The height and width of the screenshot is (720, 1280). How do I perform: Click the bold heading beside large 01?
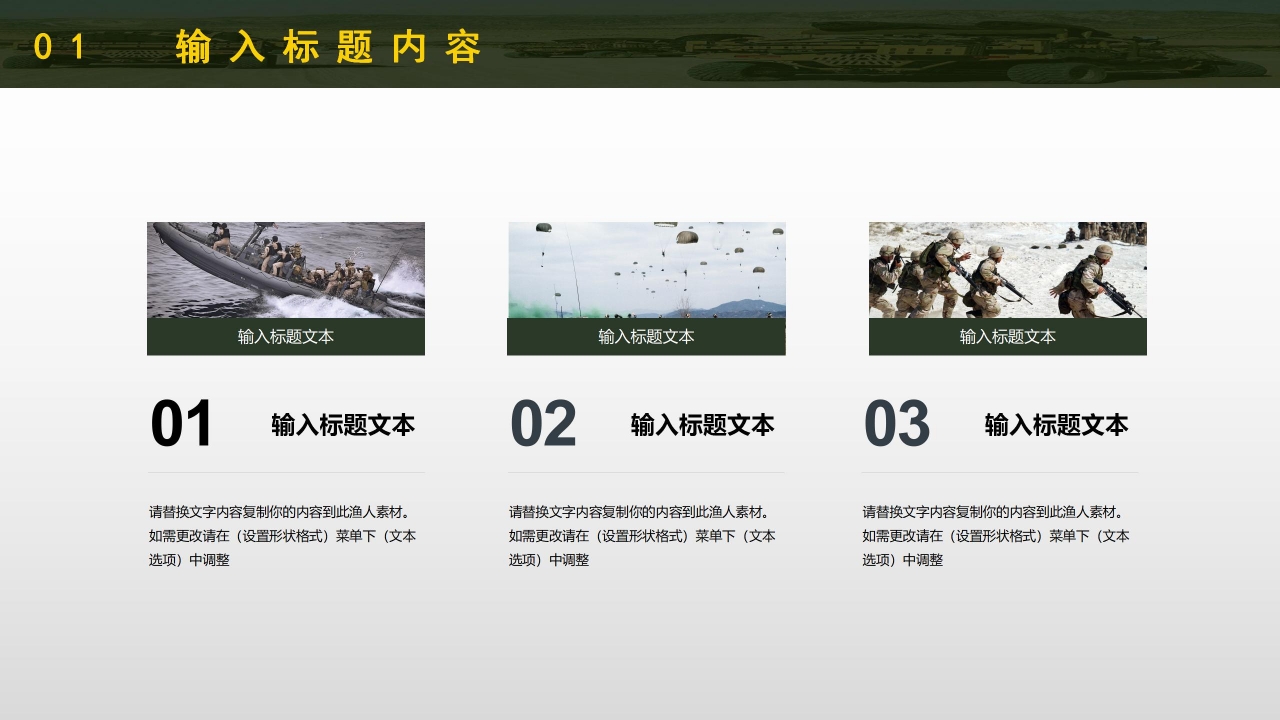point(343,425)
